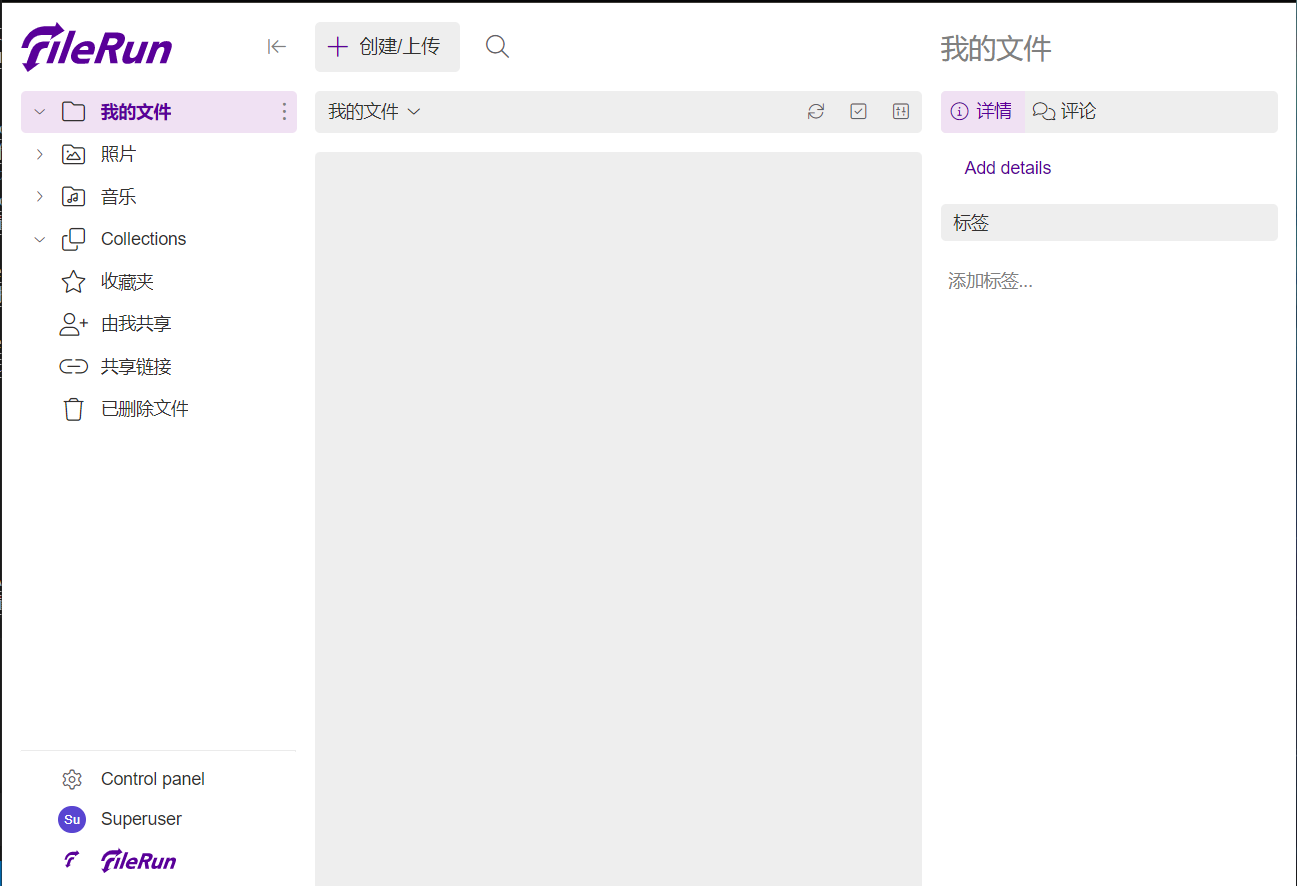Image resolution: width=1297 pixels, height=886 pixels.
Task: Select the 详情 tab
Action: pyautogui.click(x=983, y=111)
